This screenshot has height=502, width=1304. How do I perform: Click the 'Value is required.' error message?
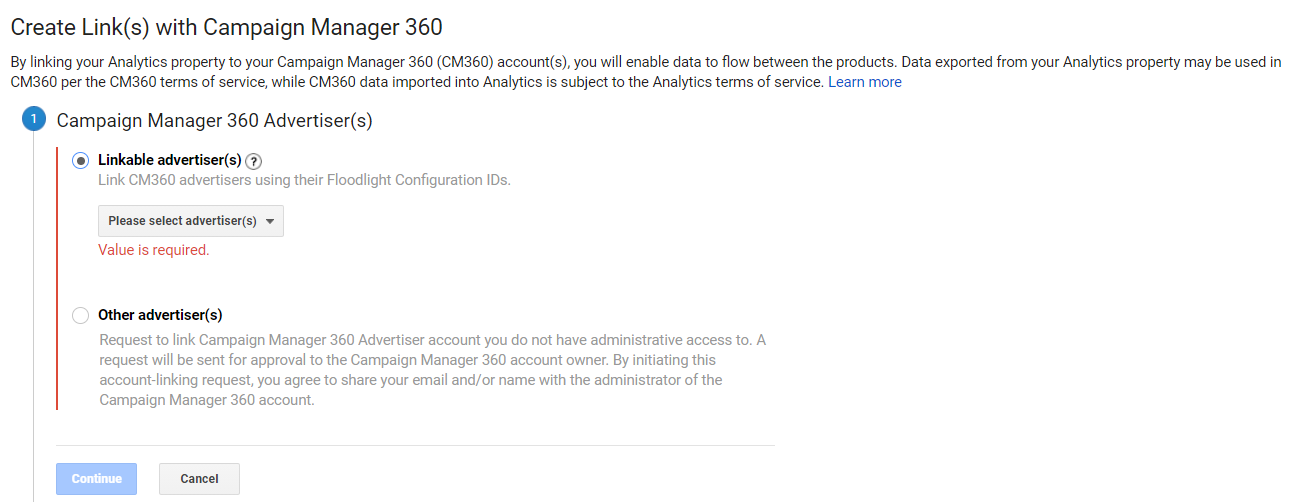(153, 250)
